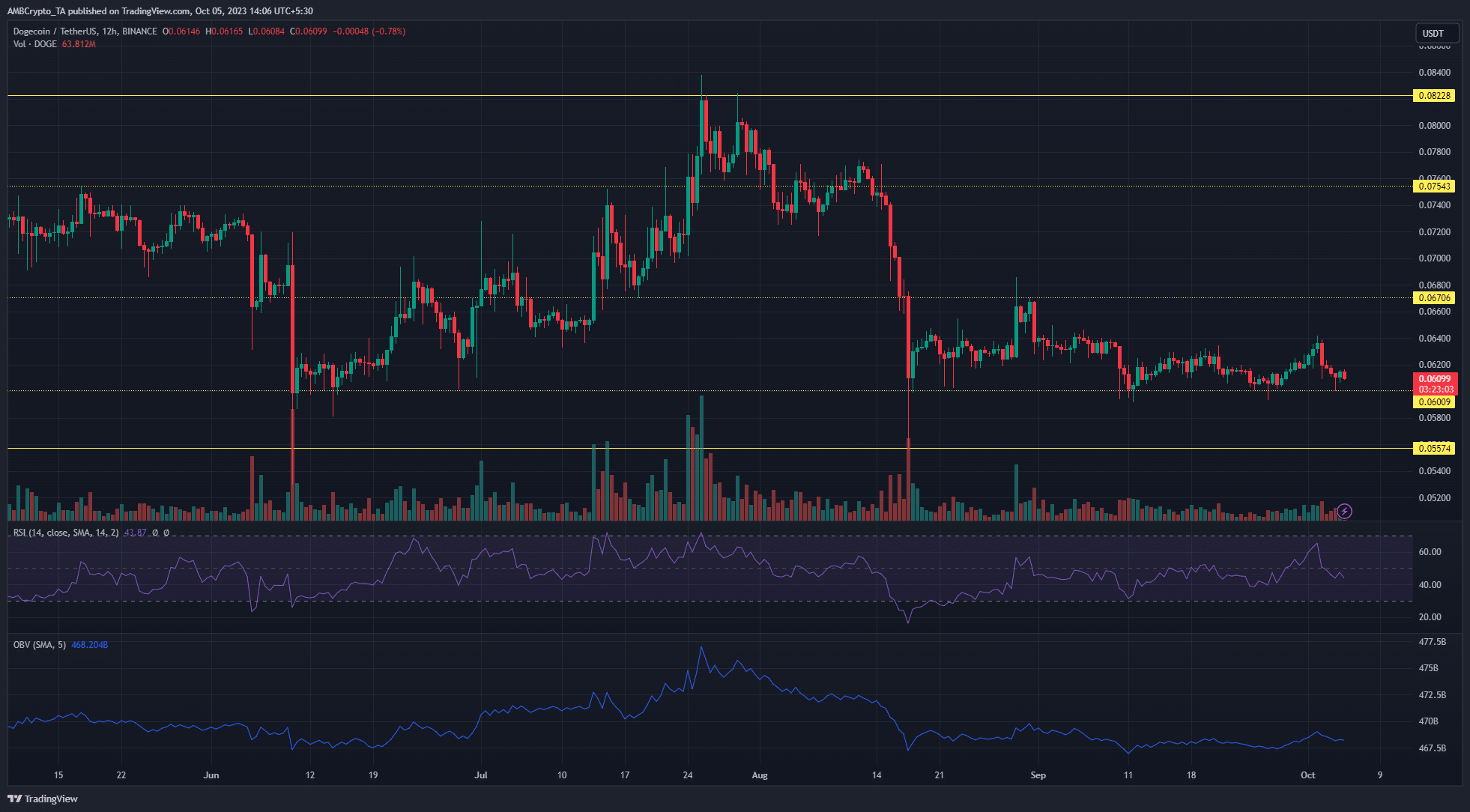The height and width of the screenshot is (812, 1470).
Task: Click the 0.05574 yellow price label
Action: 1435,448
